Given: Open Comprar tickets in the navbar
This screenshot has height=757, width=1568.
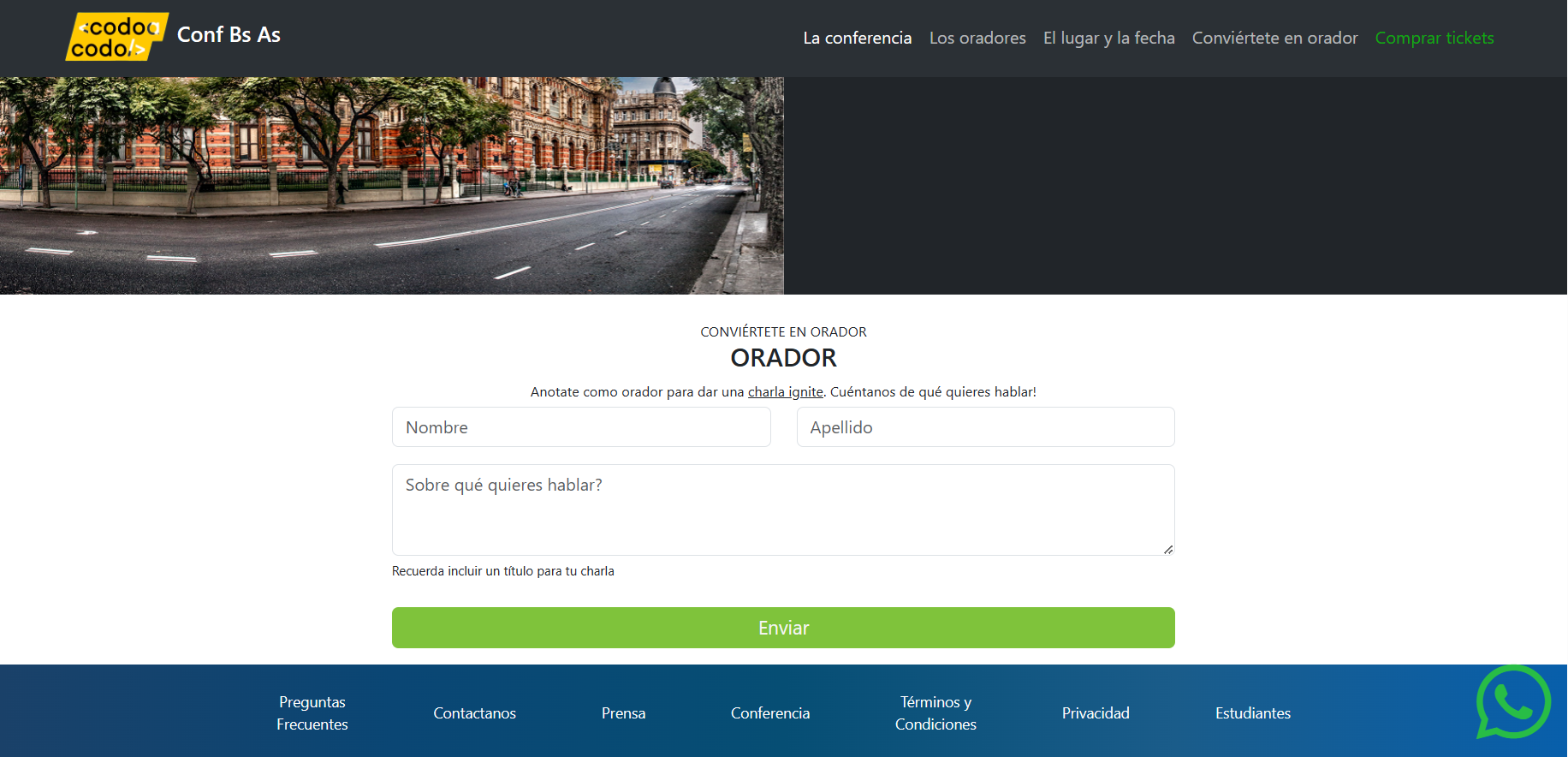Looking at the screenshot, I should (1434, 38).
